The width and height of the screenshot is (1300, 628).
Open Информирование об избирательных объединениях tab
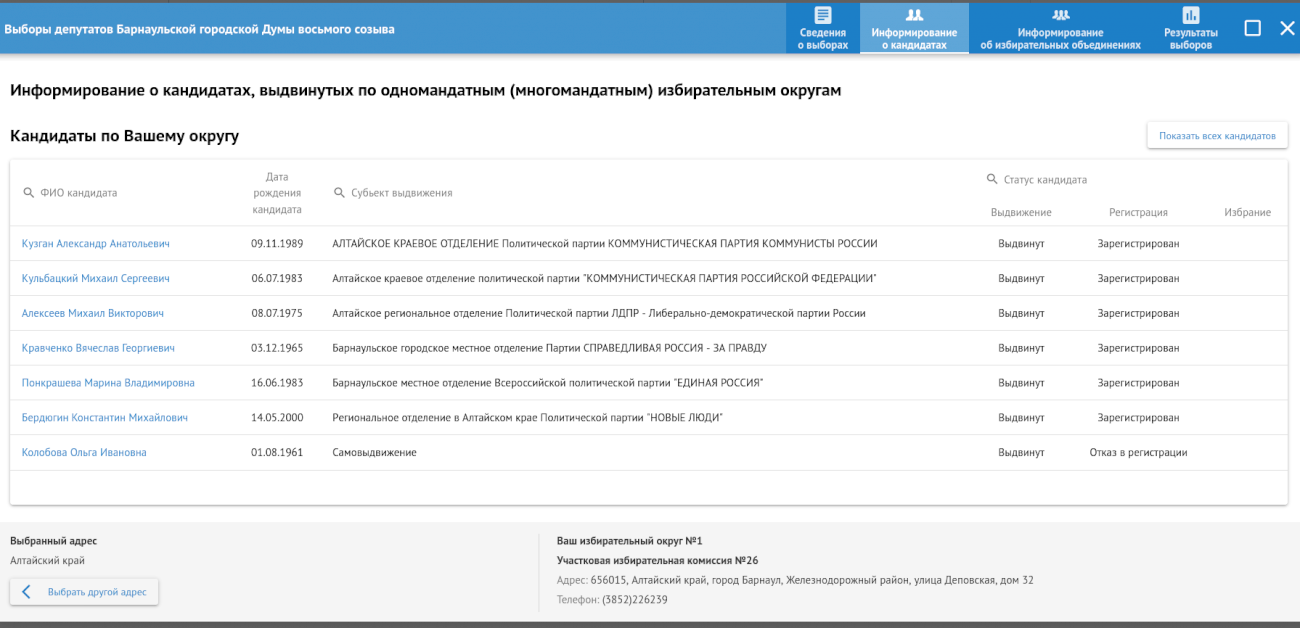pyautogui.click(x=1060, y=28)
